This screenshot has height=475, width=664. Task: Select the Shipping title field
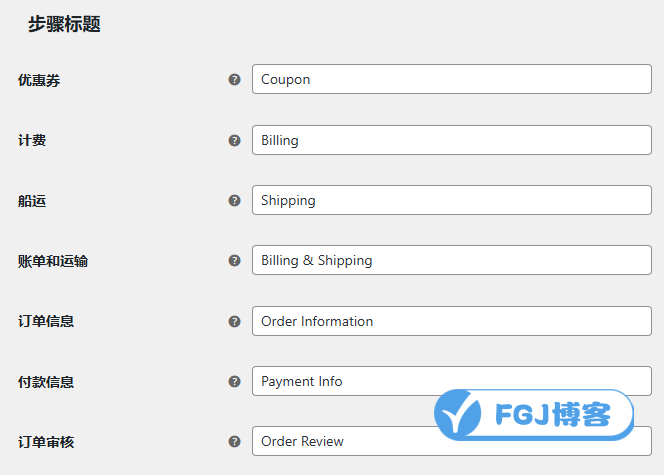click(x=451, y=200)
